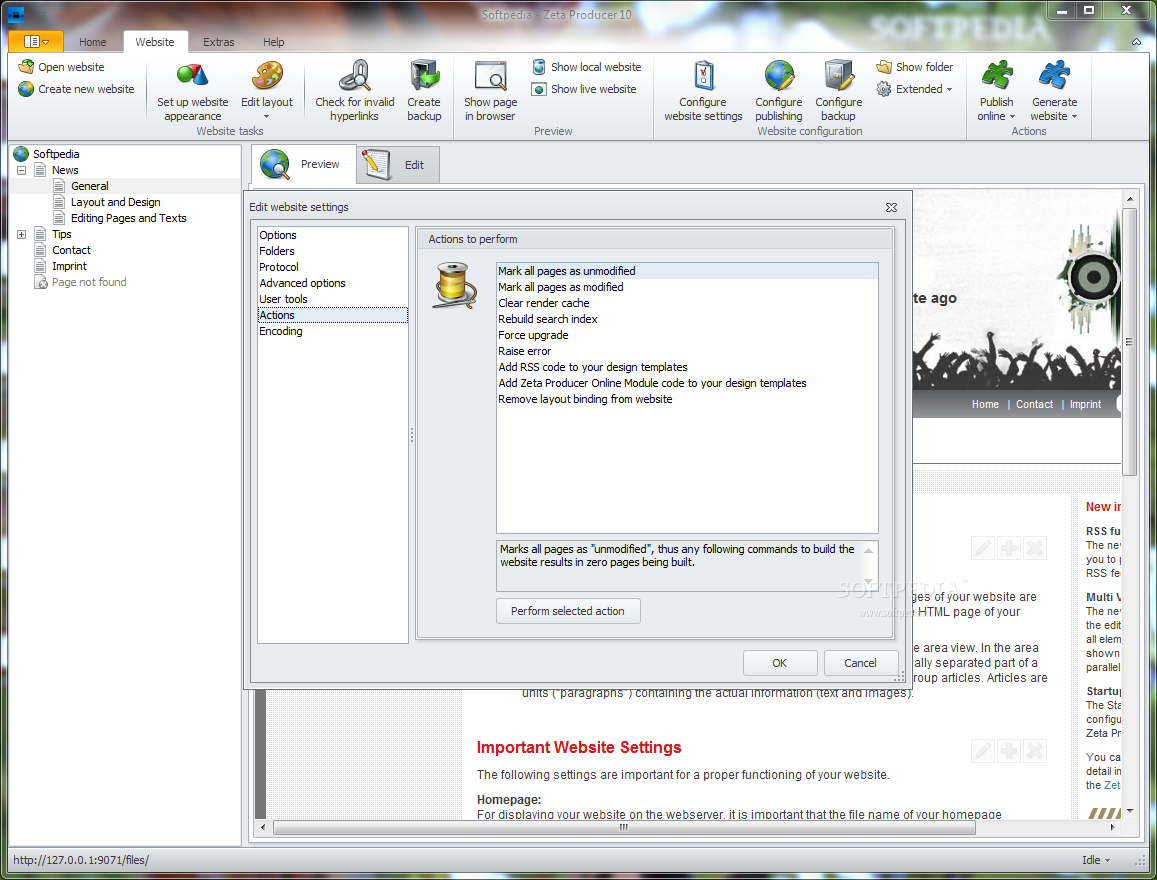This screenshot has width=1157, height=880.
Task: Confirm dialog with OK button
Action: pyautogui.click(x=779, y=663)
